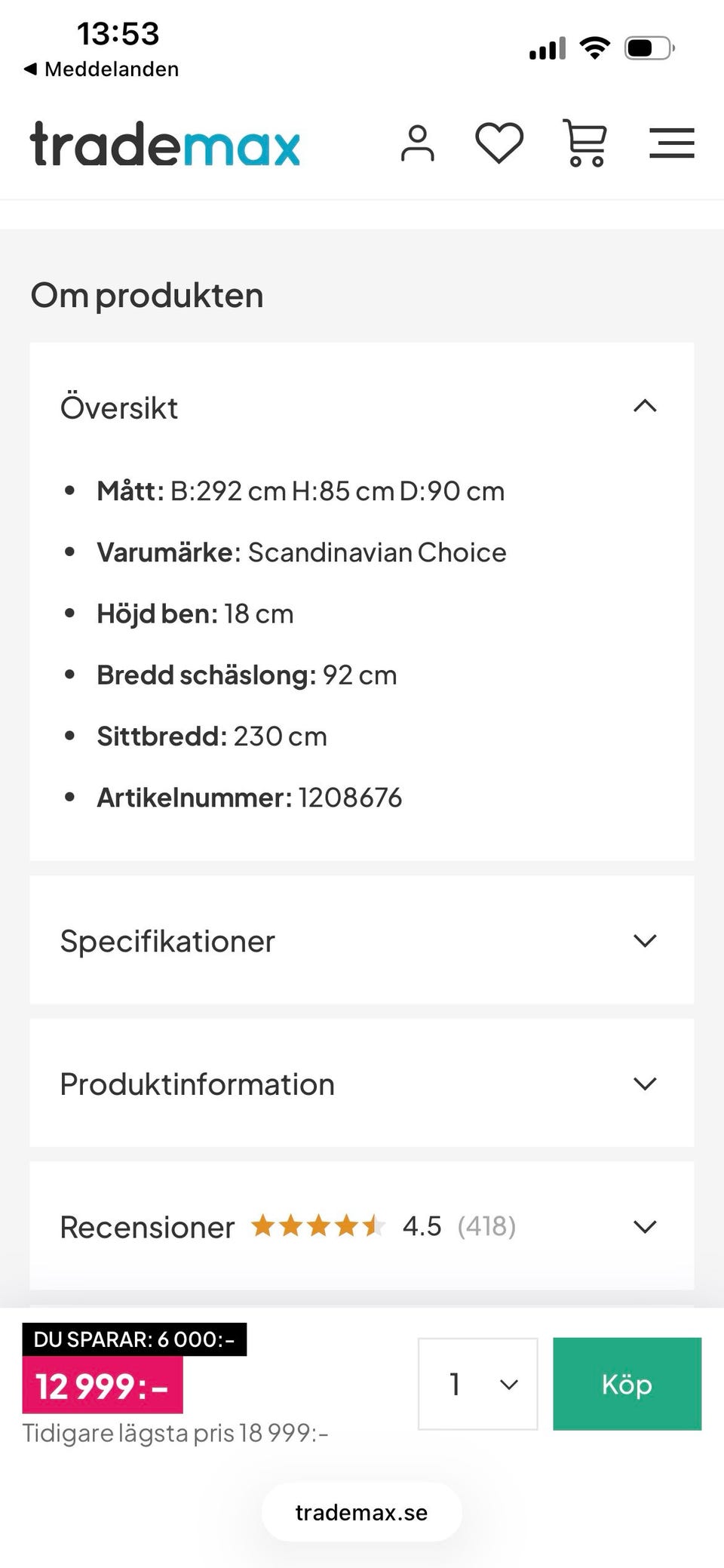The width and height of the screenshot is (724, 1568).
Task: Tap the trademax logo
Action: tap(165, 143)
